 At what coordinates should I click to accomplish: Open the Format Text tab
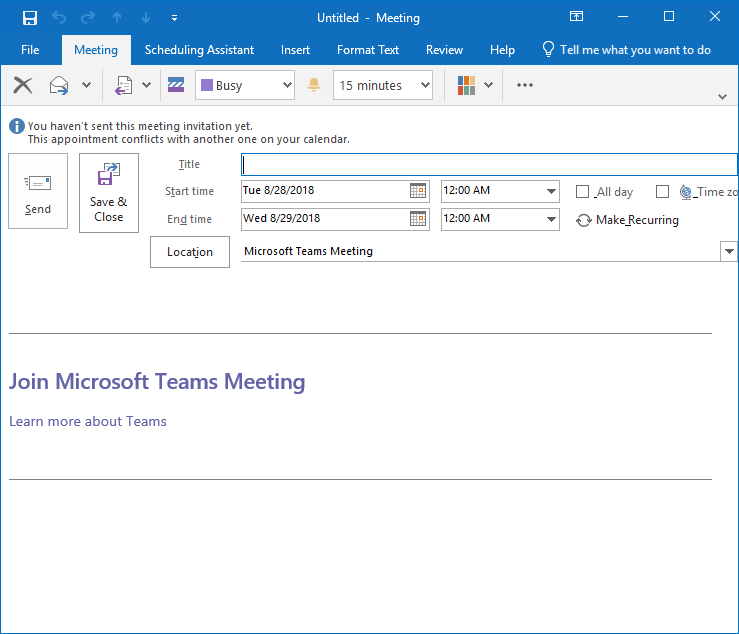368,50
